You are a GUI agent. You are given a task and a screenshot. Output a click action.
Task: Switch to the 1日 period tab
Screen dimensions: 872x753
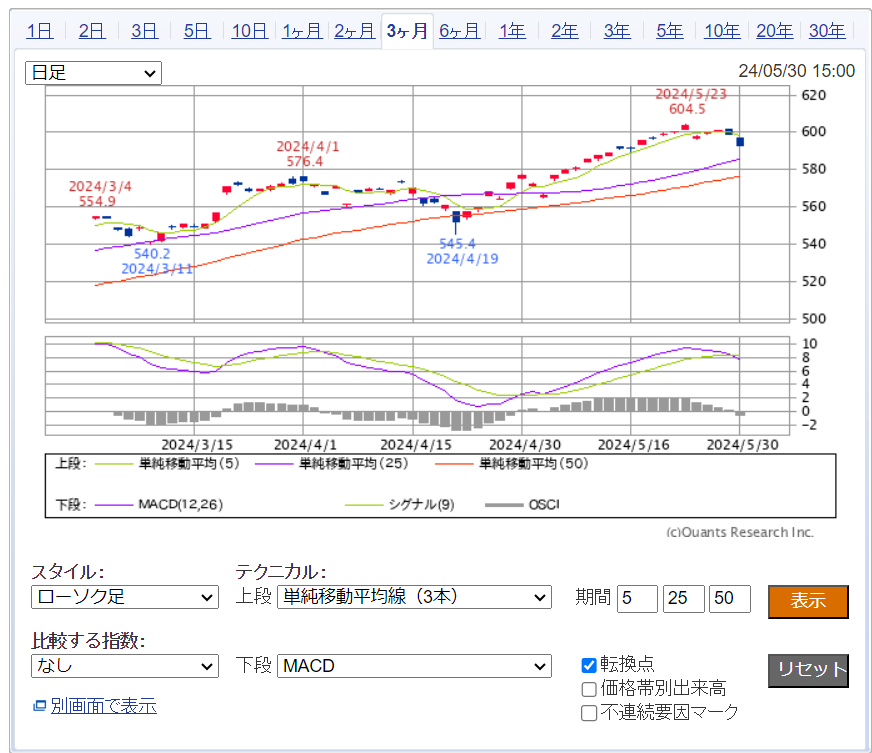point(39,31)
